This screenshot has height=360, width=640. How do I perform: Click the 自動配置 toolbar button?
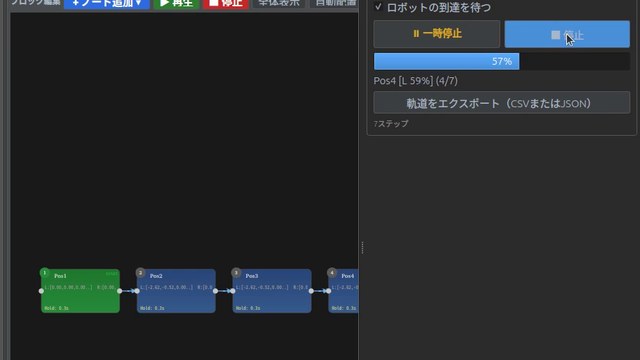[334, 3]
